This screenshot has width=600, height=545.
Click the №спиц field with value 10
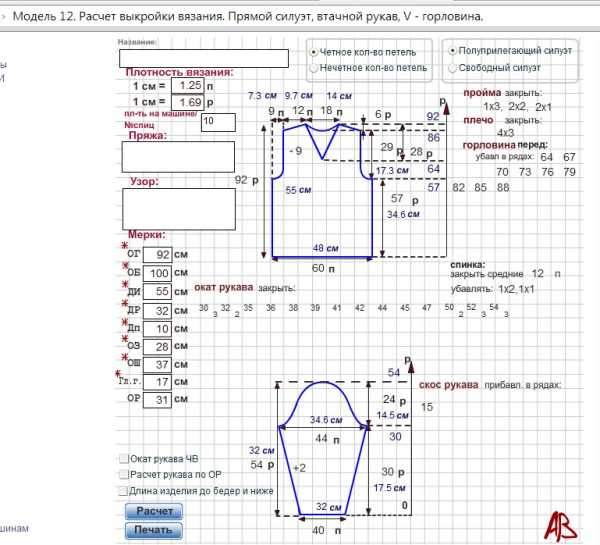[217, 122]
